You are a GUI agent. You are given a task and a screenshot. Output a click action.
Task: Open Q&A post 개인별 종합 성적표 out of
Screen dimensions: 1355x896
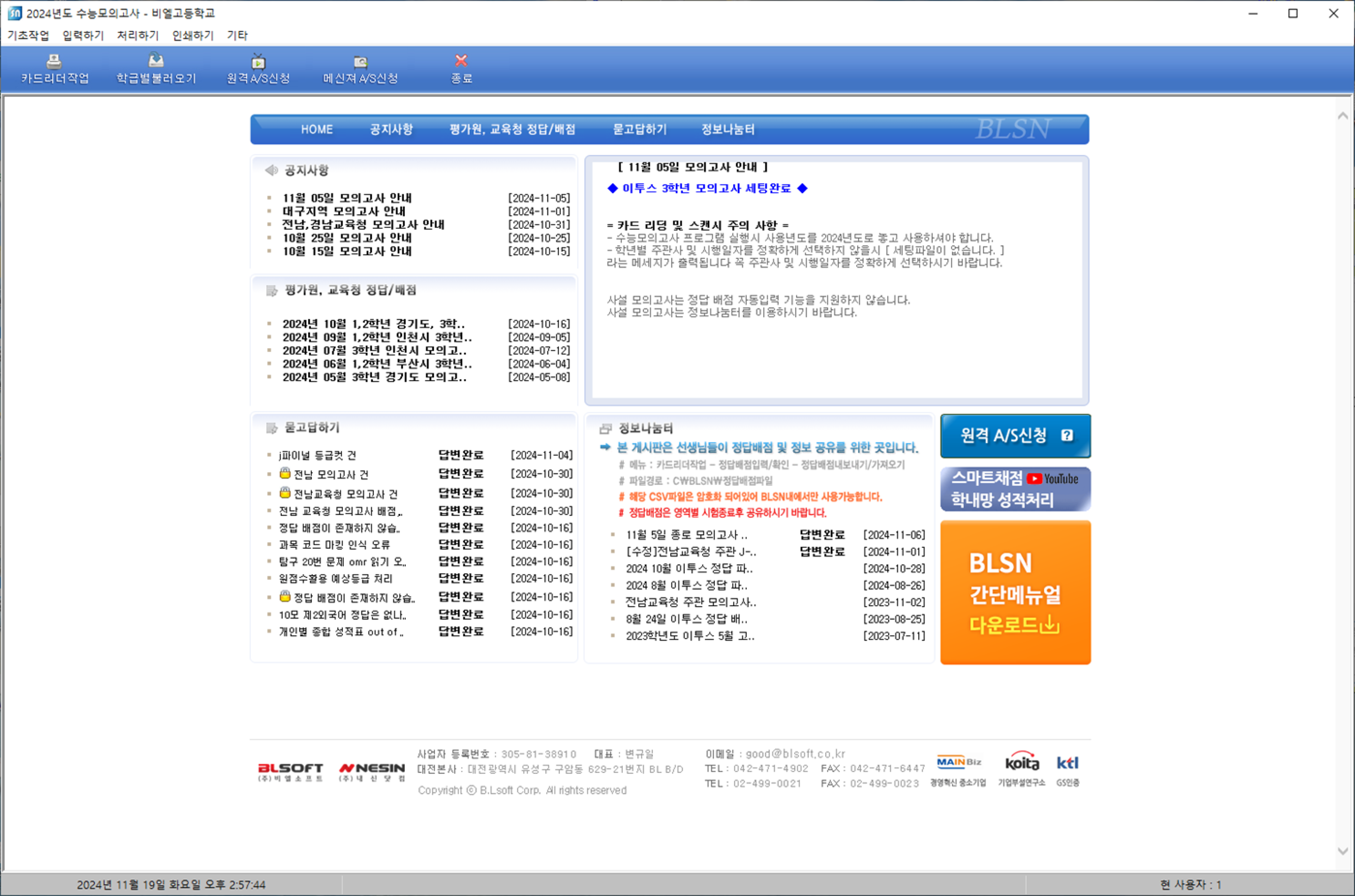pos(341,632)
